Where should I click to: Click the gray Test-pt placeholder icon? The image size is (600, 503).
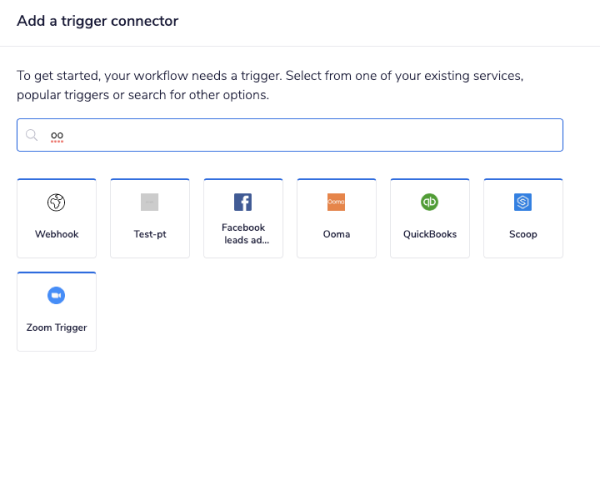[x=150, y=203]
